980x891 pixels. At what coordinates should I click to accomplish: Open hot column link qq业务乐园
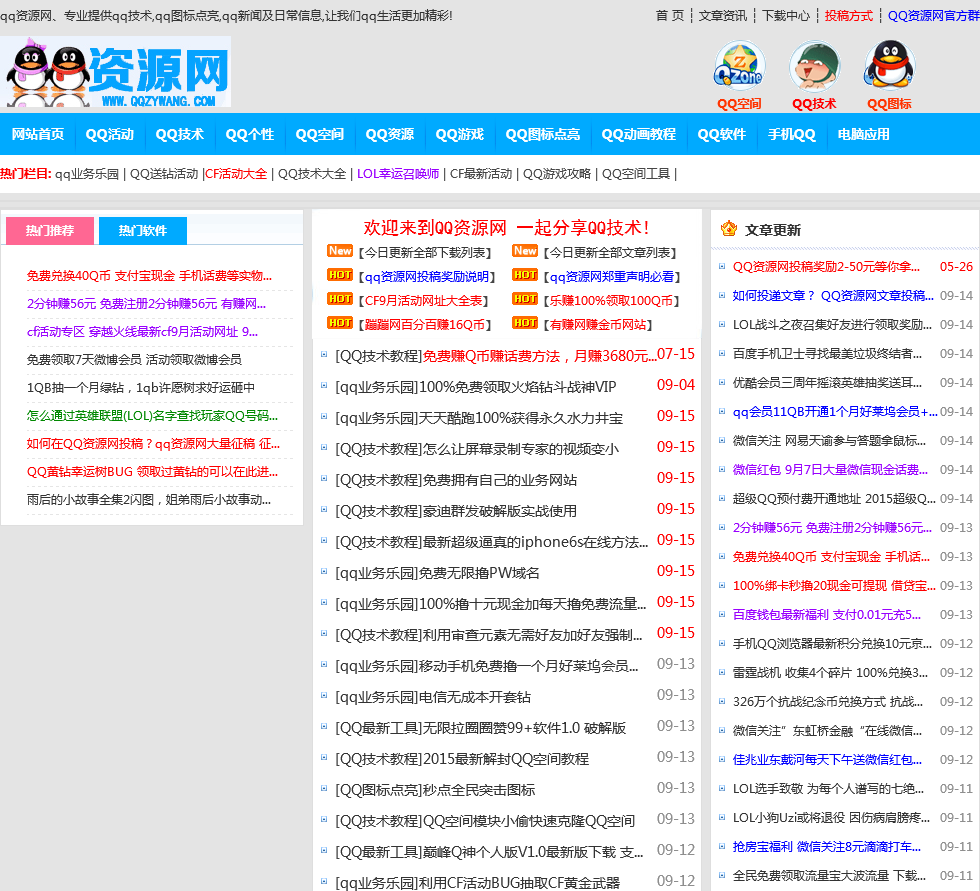[x=87, y=174]
